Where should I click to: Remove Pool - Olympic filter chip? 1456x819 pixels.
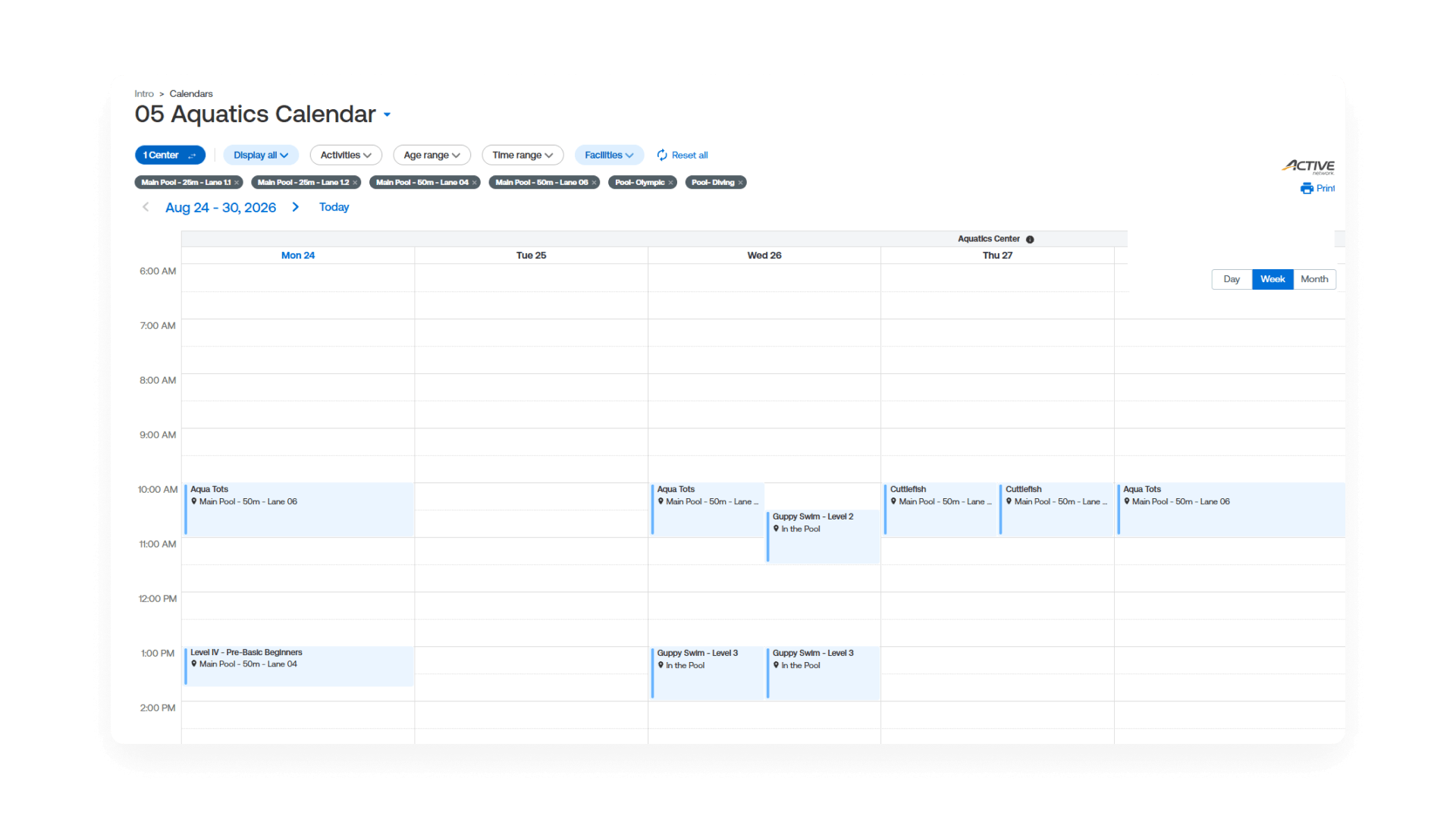(671, 183)
